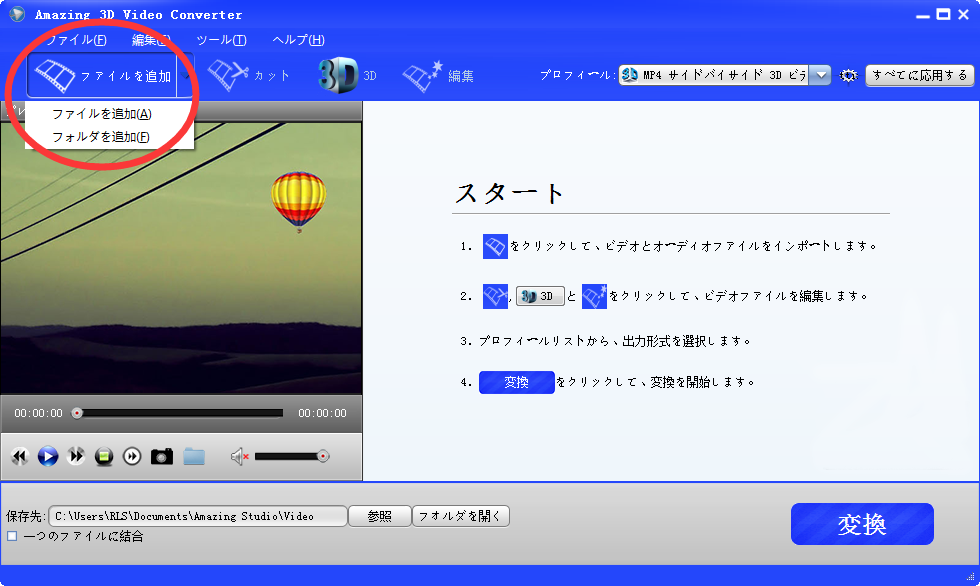
Task: Select フォルダを追加(F) from the dropdown menu
Action: (100, 137)
